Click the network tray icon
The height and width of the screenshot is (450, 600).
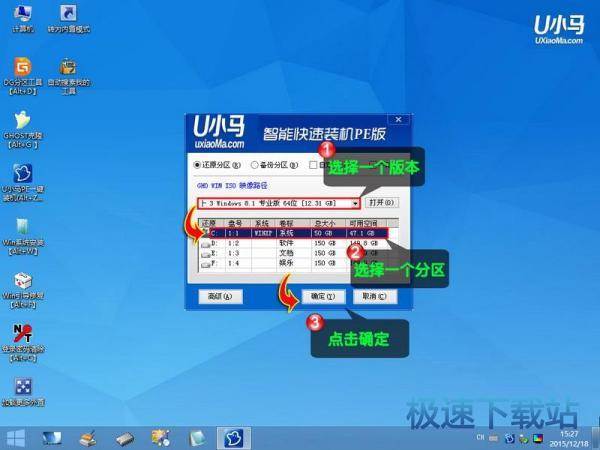(x=523, y=439)
